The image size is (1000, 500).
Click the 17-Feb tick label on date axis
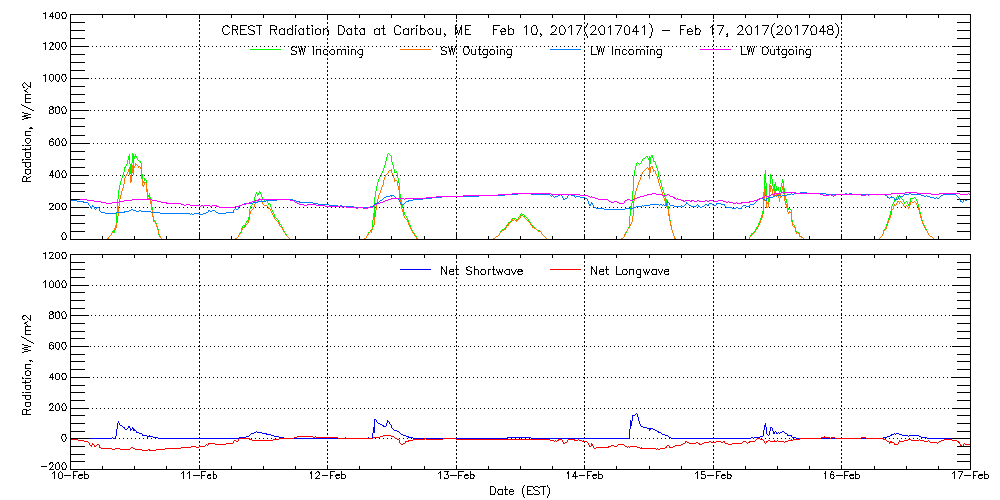968,478
